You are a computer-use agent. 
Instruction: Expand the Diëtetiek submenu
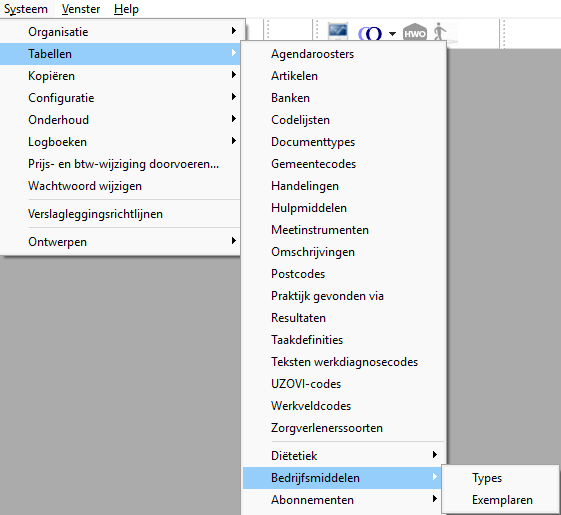(343, 456)
